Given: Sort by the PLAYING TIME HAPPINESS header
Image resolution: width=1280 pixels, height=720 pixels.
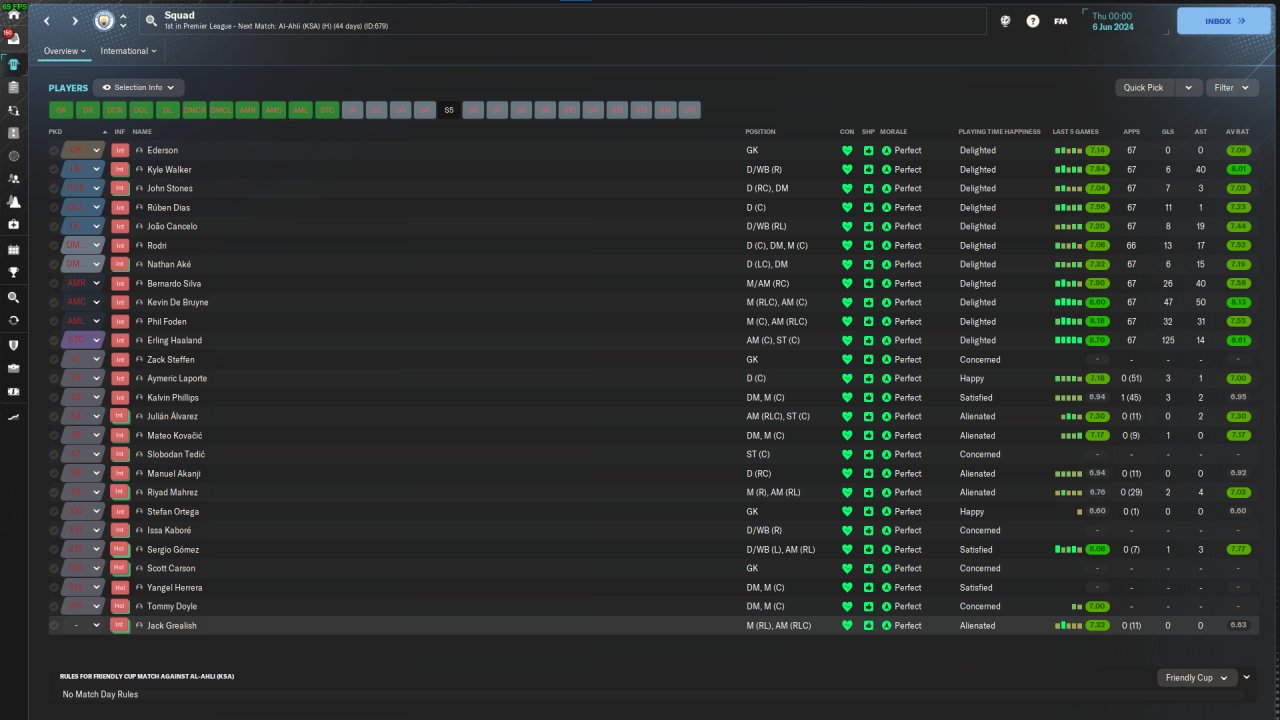Looking at the screenshot, I should point(1000,132).
